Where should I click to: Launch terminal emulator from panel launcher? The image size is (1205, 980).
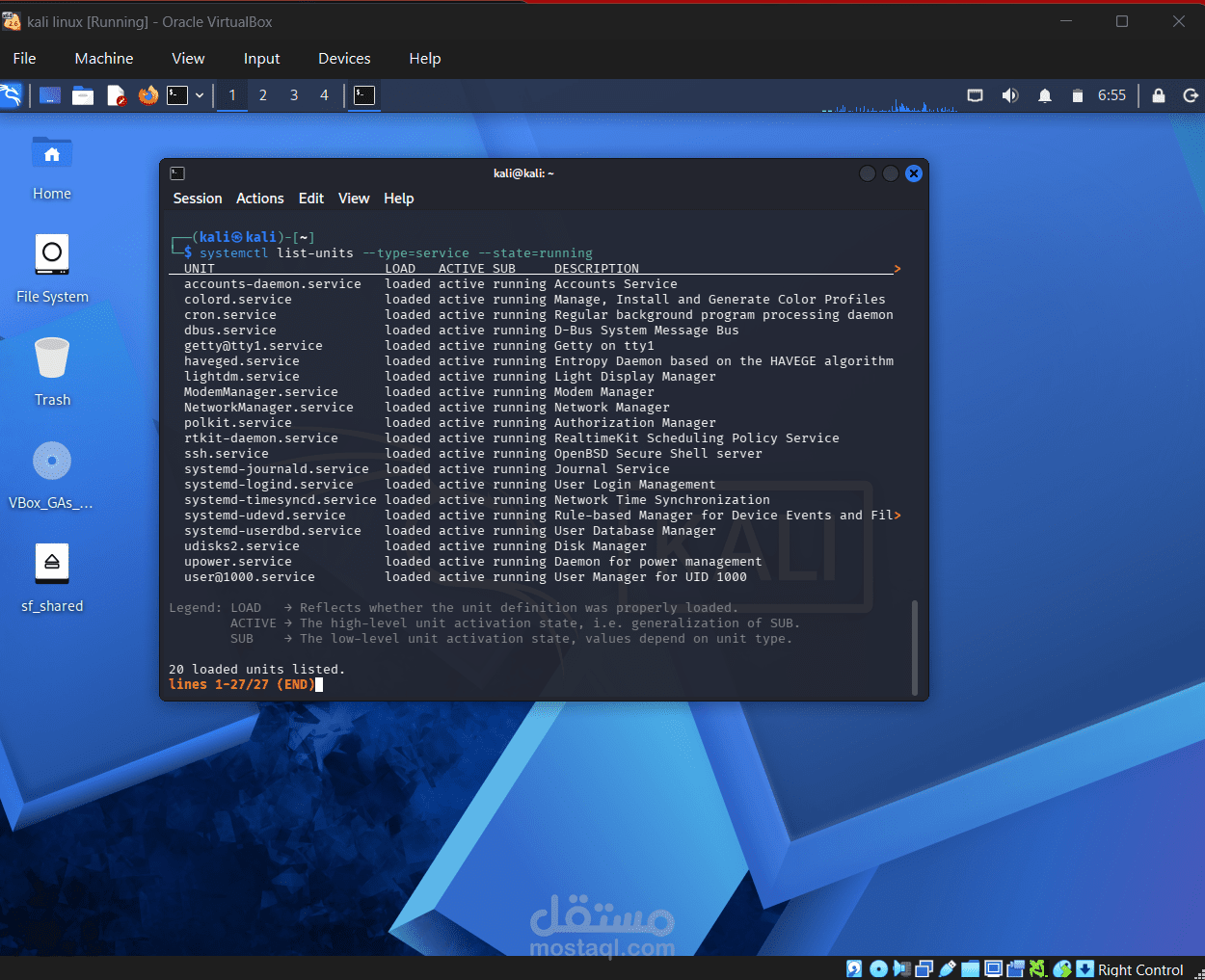(177, 94)
